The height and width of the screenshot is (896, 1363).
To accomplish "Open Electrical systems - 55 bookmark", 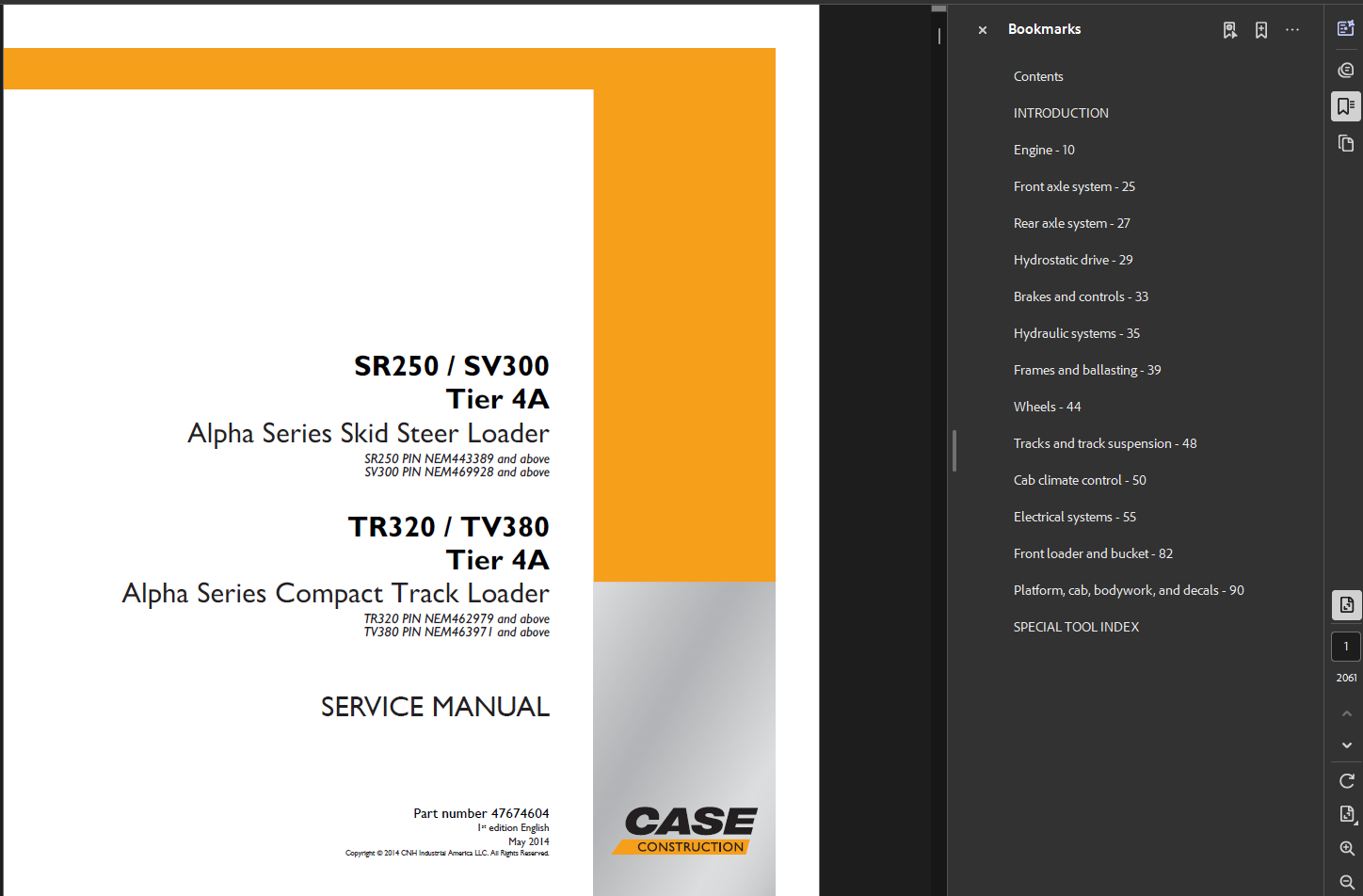I will [1075, 518].
